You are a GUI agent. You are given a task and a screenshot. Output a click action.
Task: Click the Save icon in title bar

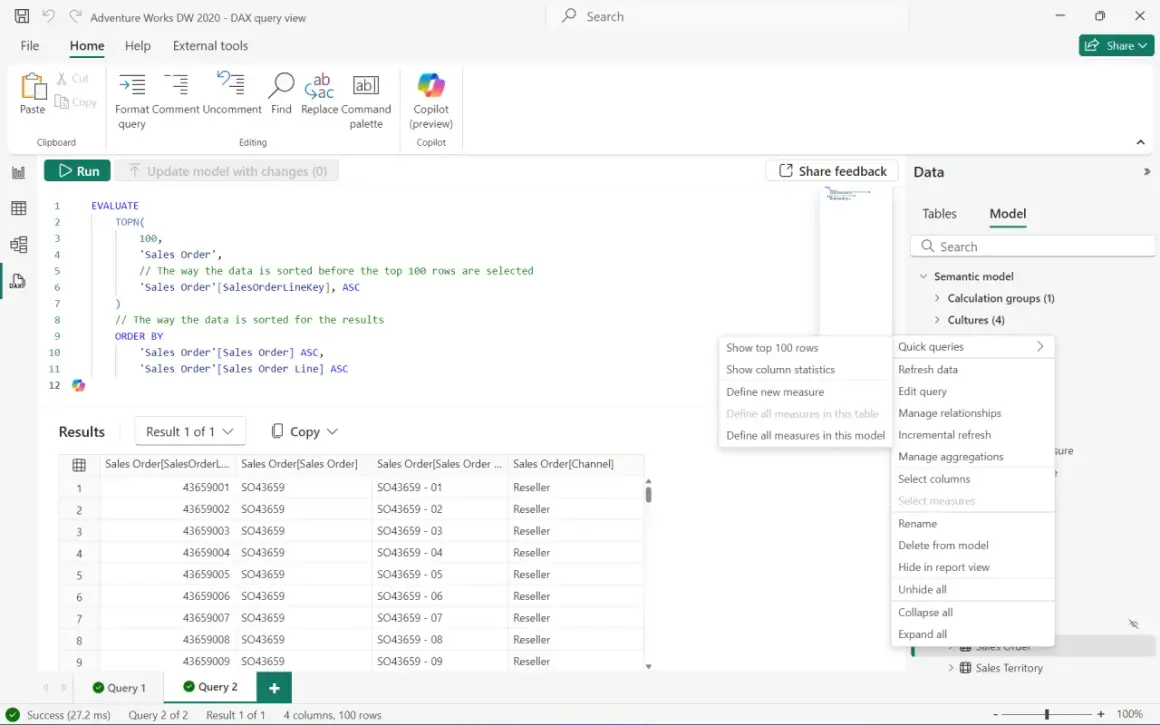21,16
